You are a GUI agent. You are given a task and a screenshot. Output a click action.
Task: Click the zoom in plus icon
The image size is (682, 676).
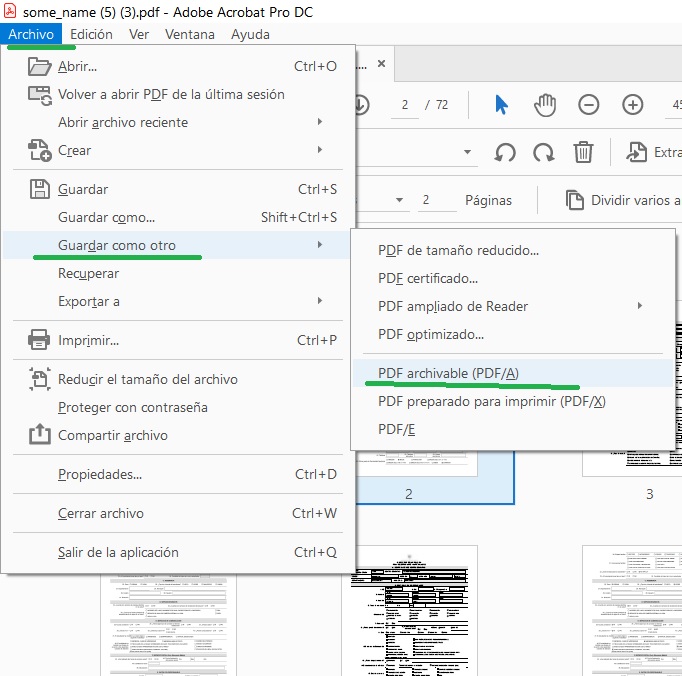632,105
